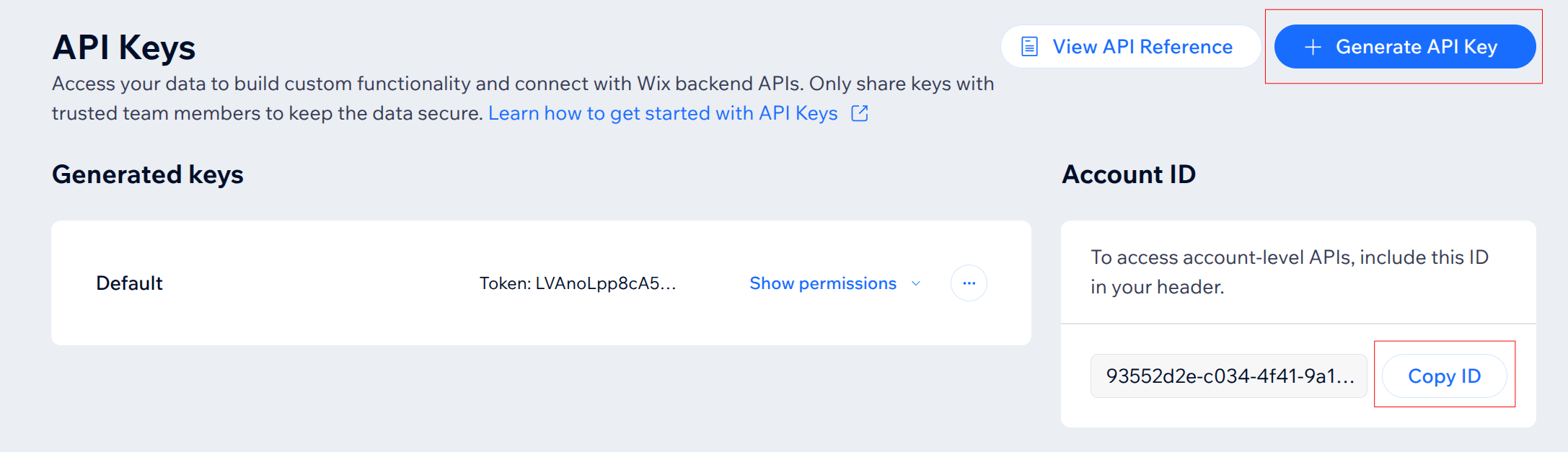The image size is (1568, 452).
Task: Open the Learn how to get started link
Action: point(664,113)
